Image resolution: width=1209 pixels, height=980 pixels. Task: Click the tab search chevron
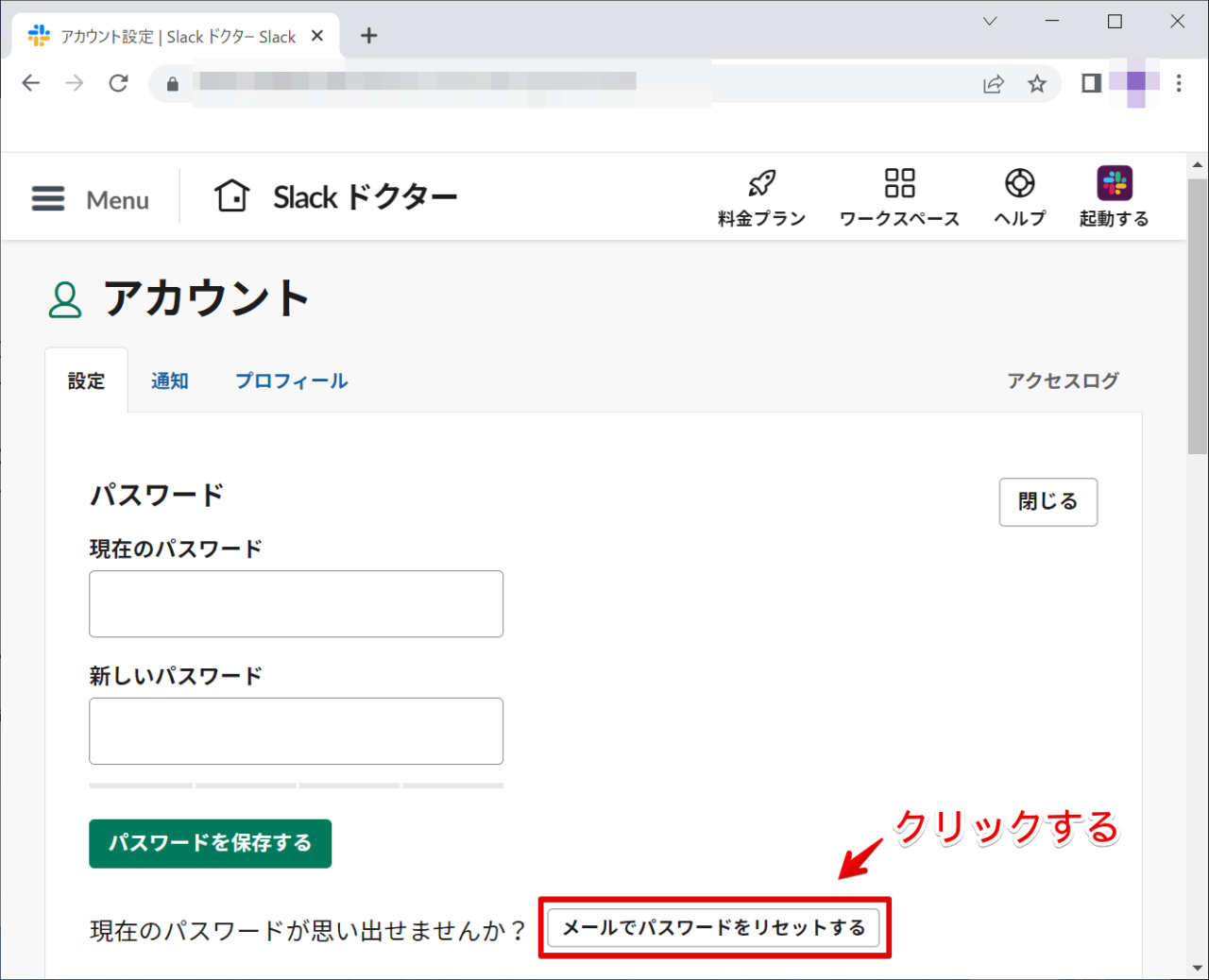point(990,21)
